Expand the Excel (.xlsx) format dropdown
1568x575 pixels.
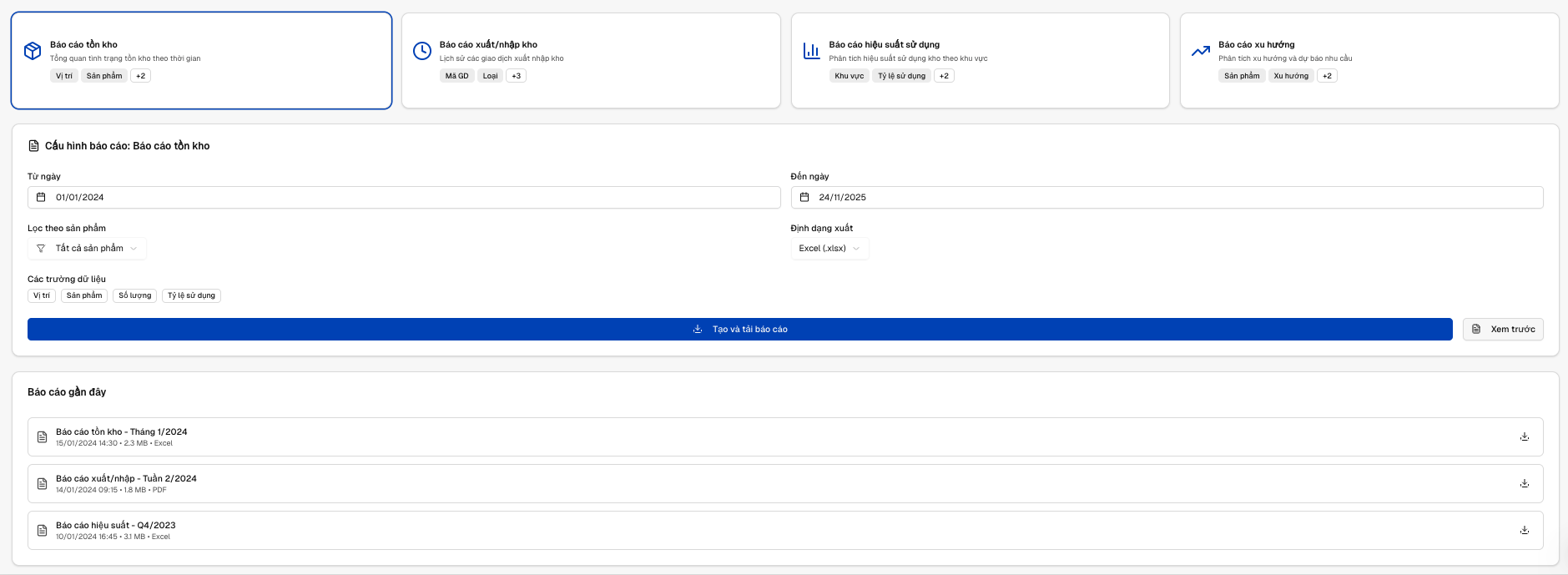(829, 249)
